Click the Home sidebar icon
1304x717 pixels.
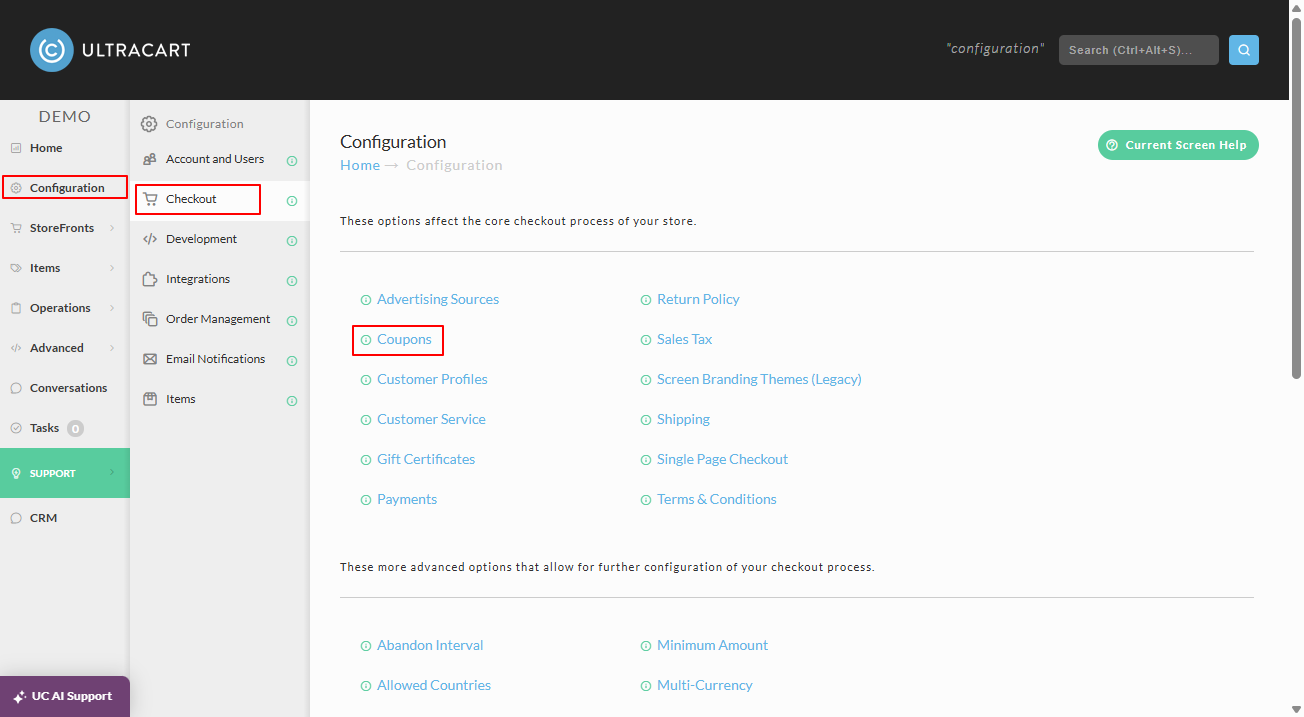(x=16, y=148)
